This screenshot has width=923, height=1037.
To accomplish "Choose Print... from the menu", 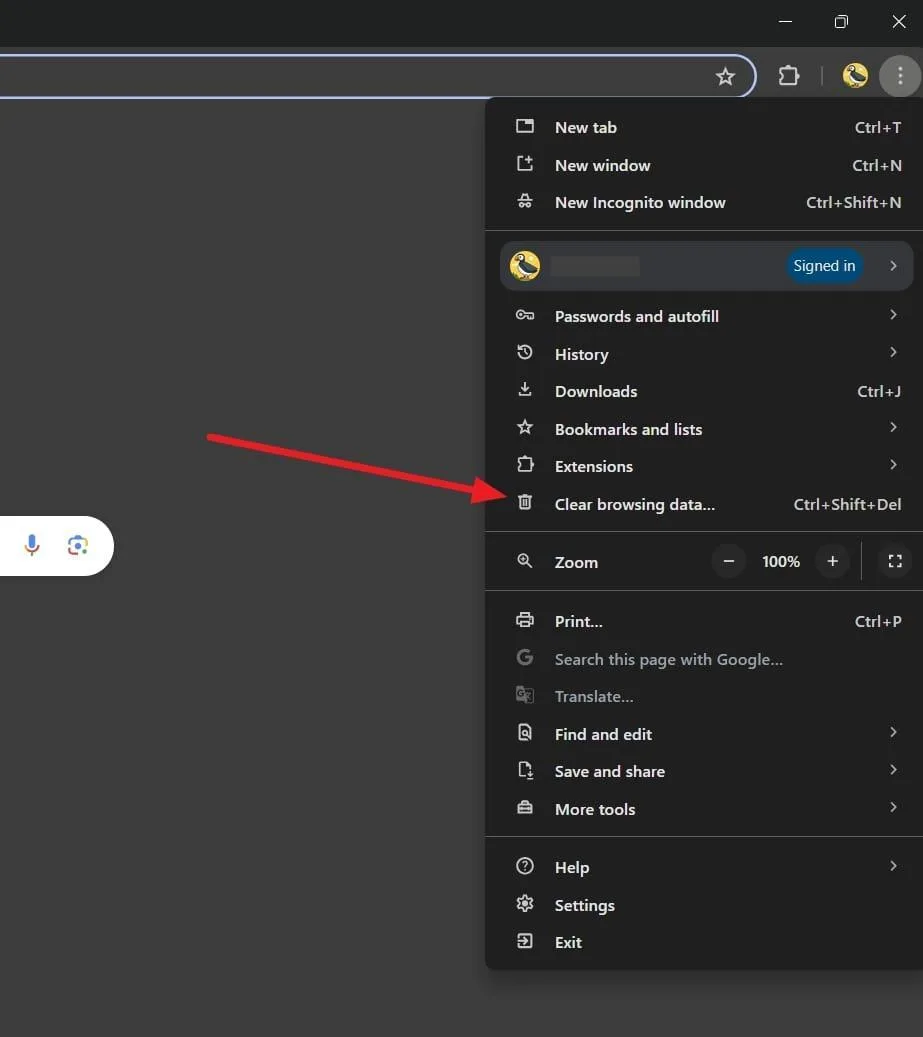I will pyautogui.click(x=579, y=621).
